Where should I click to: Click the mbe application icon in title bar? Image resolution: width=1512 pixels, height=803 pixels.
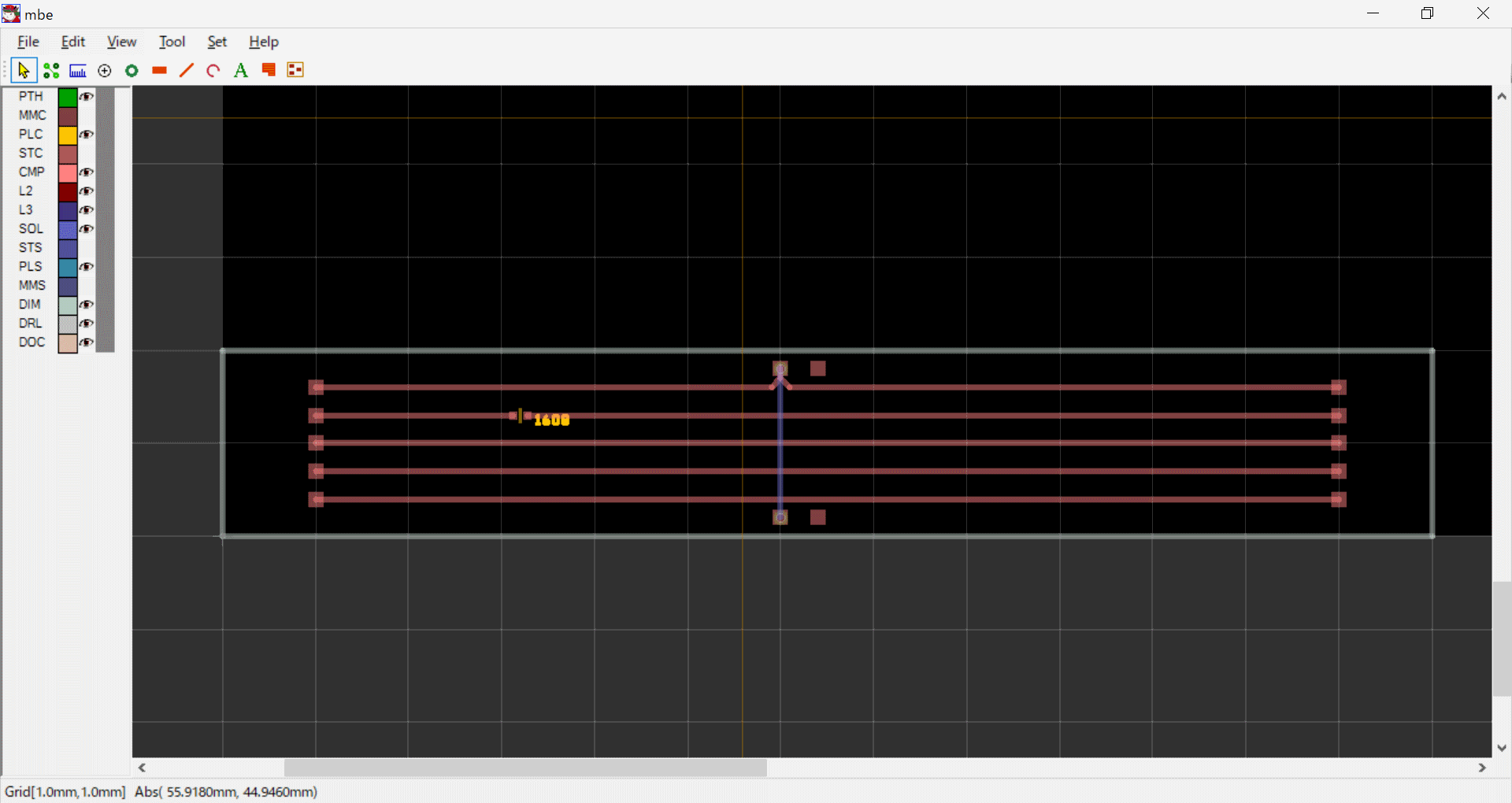(11, 13)
